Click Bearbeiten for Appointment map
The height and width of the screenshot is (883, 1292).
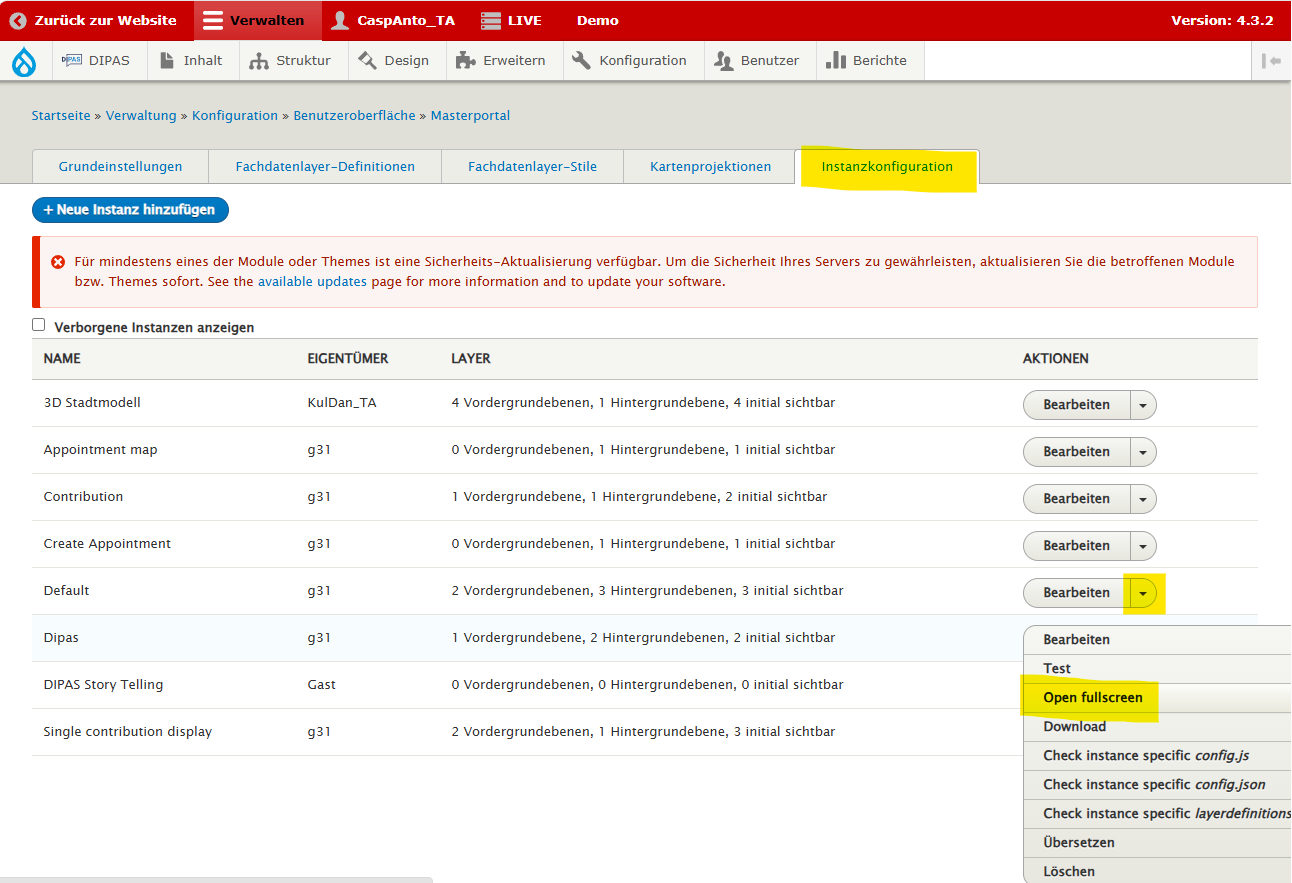[1076, 452]
